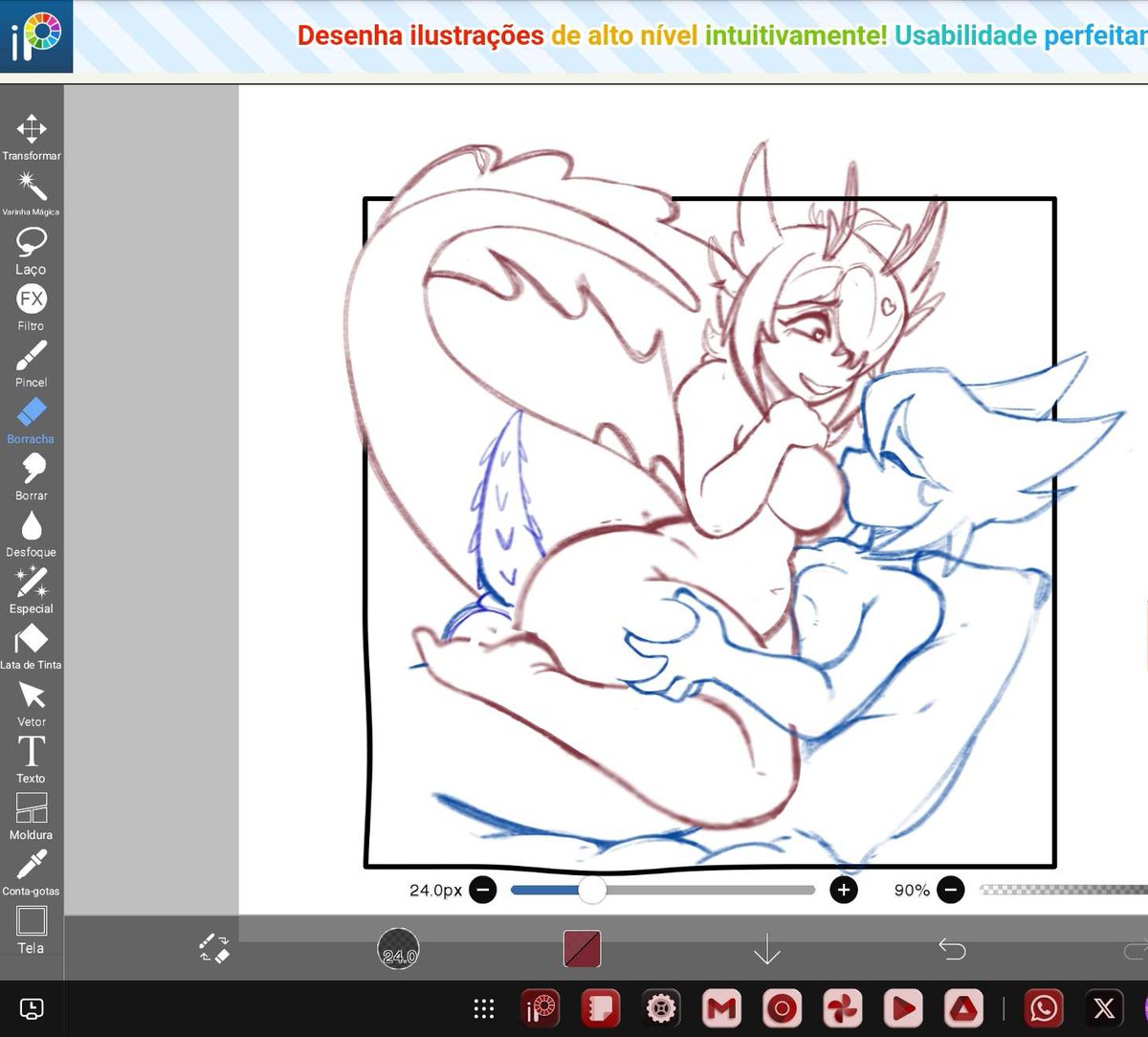The height and width of the screenshot is (1037, 1148).
Task: Undo with the back arrow
Action: (x=952, y=948)
